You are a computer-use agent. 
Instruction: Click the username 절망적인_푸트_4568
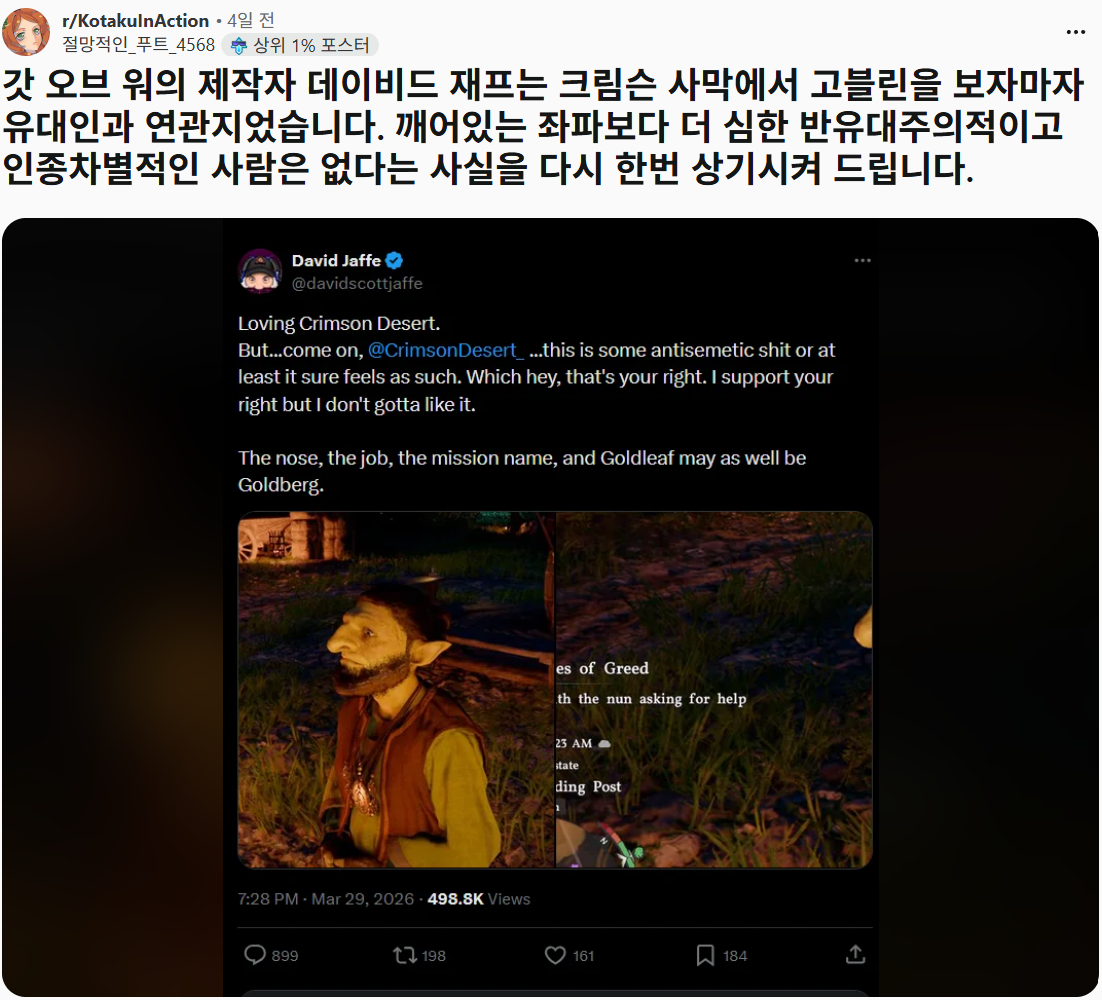tap(138, 45)
